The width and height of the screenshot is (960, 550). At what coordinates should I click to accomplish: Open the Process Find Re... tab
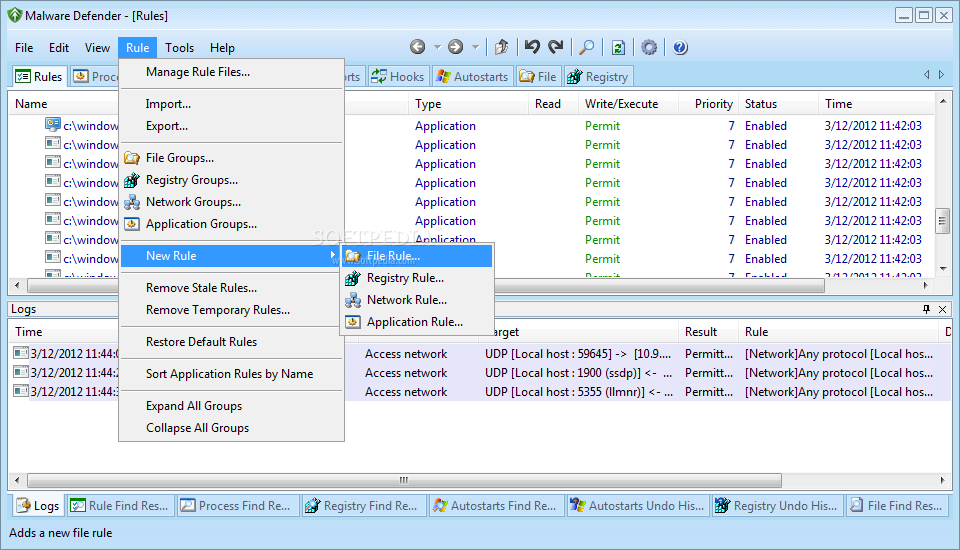(x=238, y=506)
